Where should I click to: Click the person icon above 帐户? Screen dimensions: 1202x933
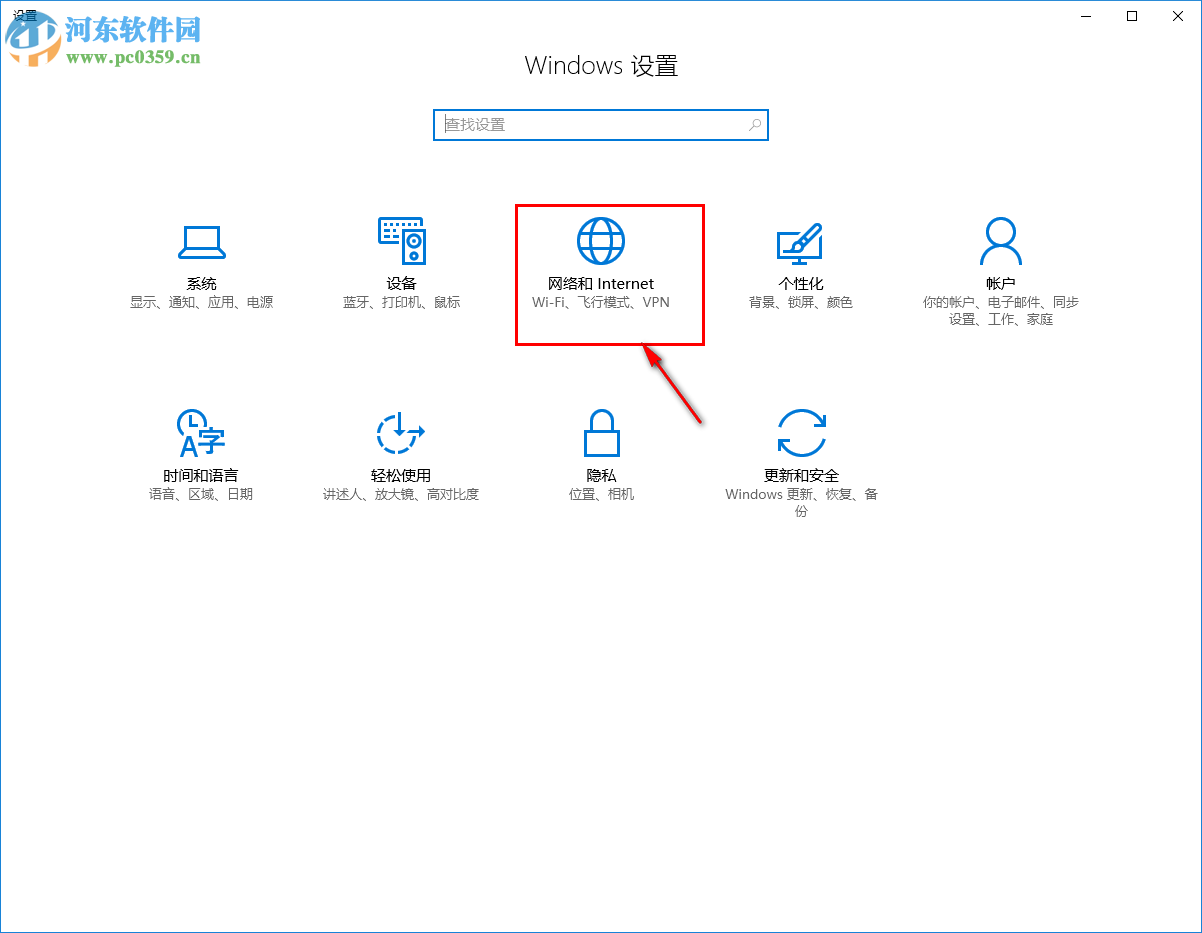[x=1000, y=240]
